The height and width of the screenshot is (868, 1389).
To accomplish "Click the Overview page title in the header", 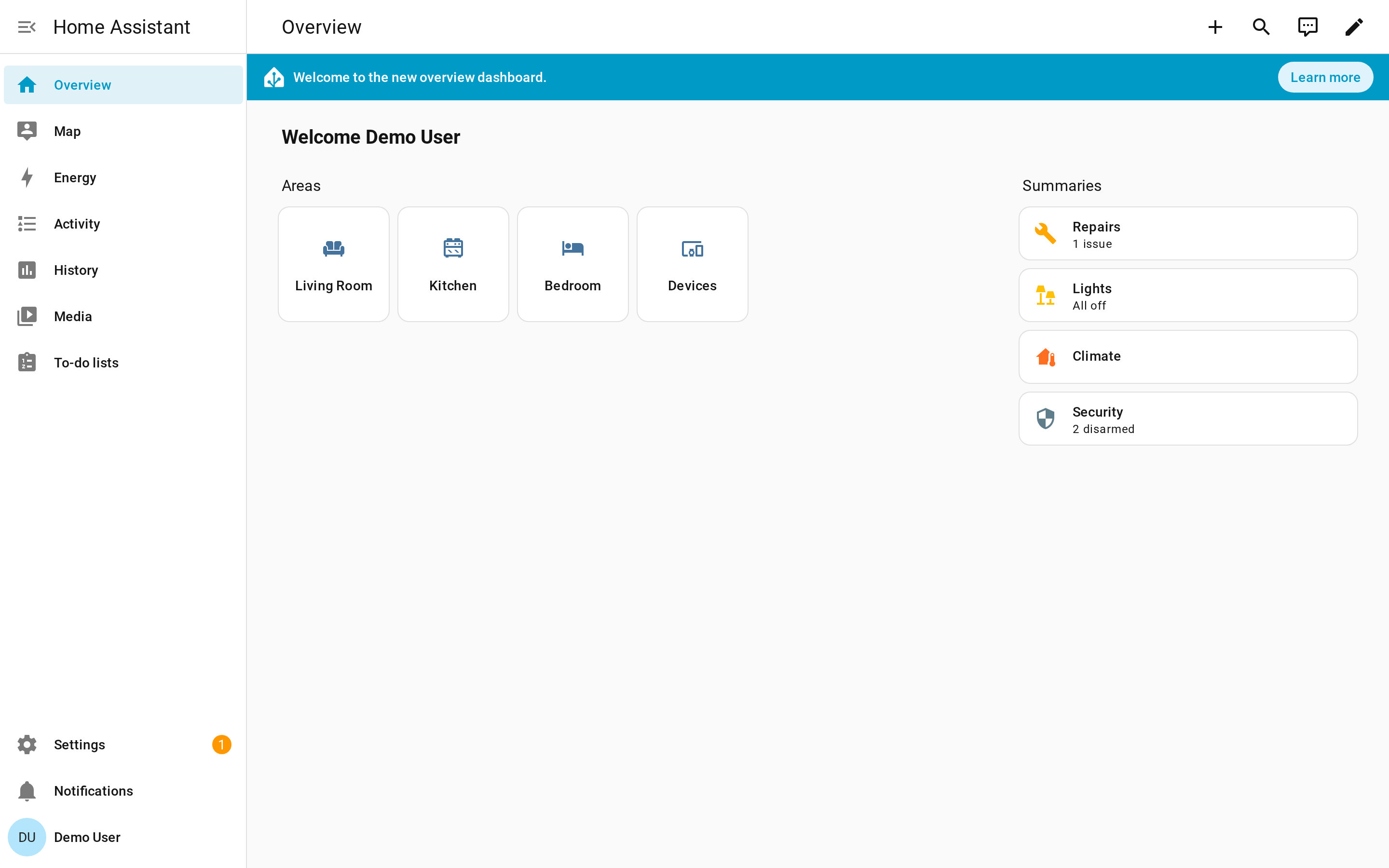I will point(321,27).
